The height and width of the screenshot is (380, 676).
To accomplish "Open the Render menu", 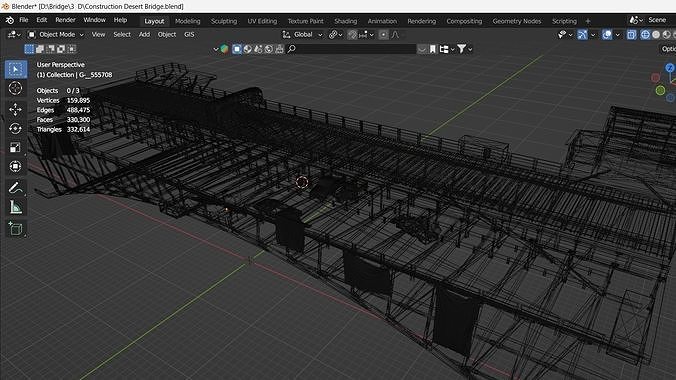I will tap(66, 20).
